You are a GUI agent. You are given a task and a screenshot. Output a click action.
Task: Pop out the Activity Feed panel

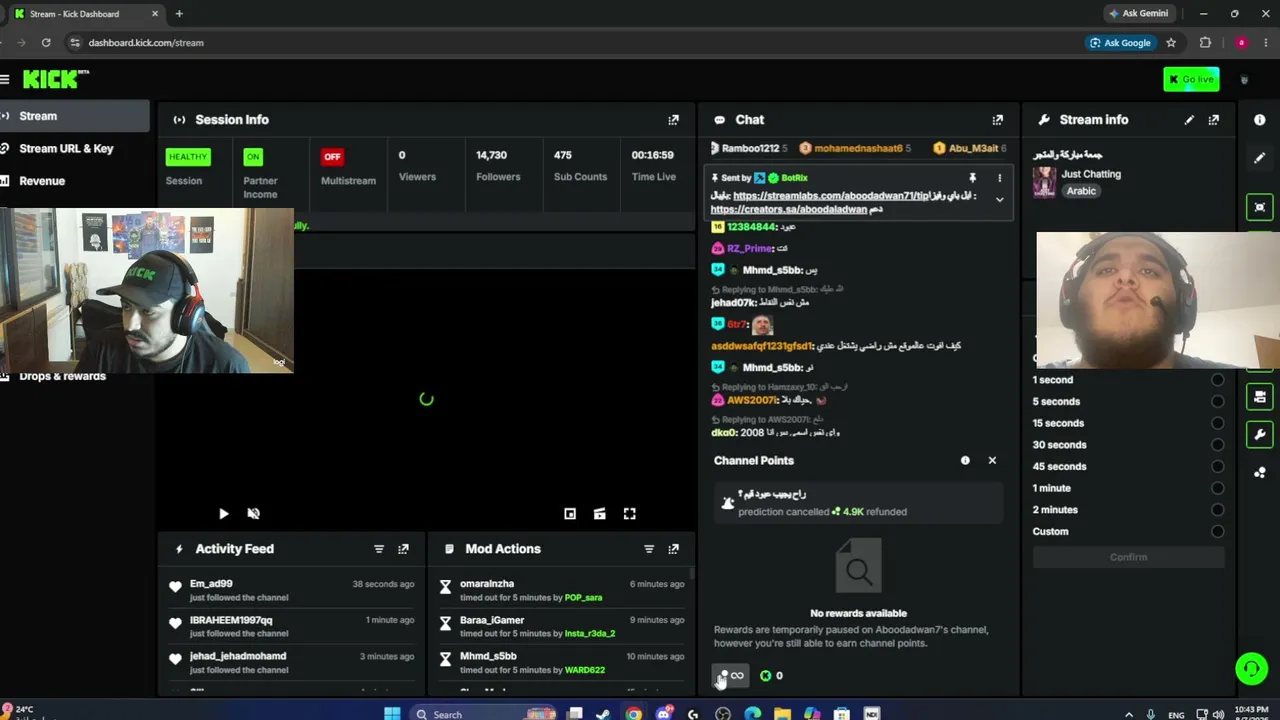tap(403, 549)
